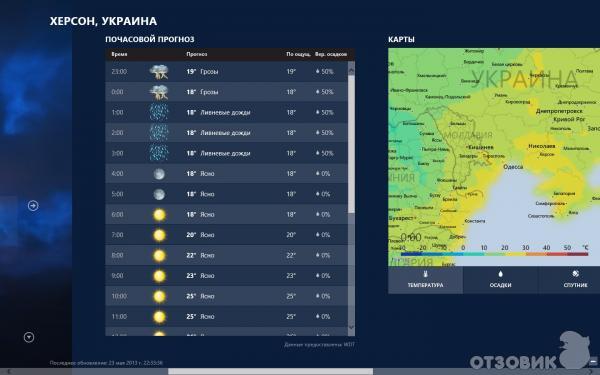Click the rain shower icon at 1:00
Image resolution: width=600 pixels, height=375 pixels.
[x=159, y=112]
